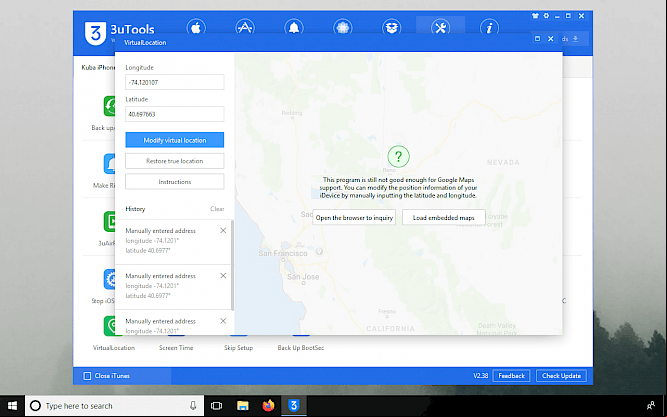This screenshot has height=417, width=667.
Task: Open the Wallpapers flower tab icon
Action: point(343,28)
